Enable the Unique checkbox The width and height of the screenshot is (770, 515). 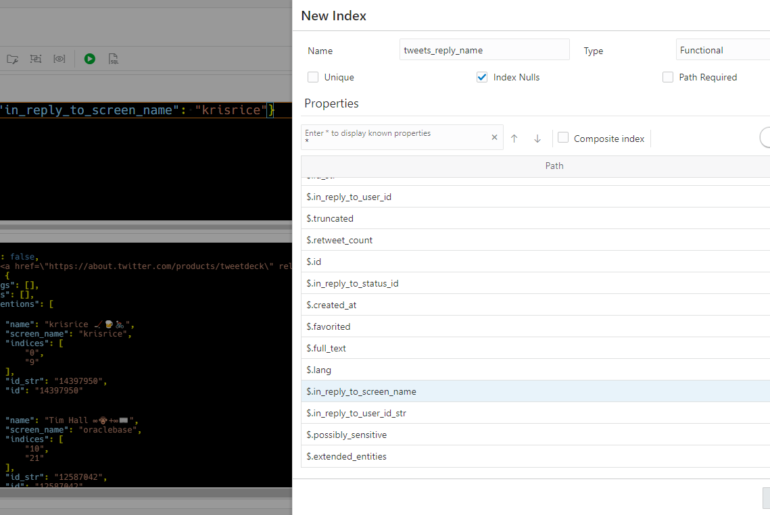313,77
